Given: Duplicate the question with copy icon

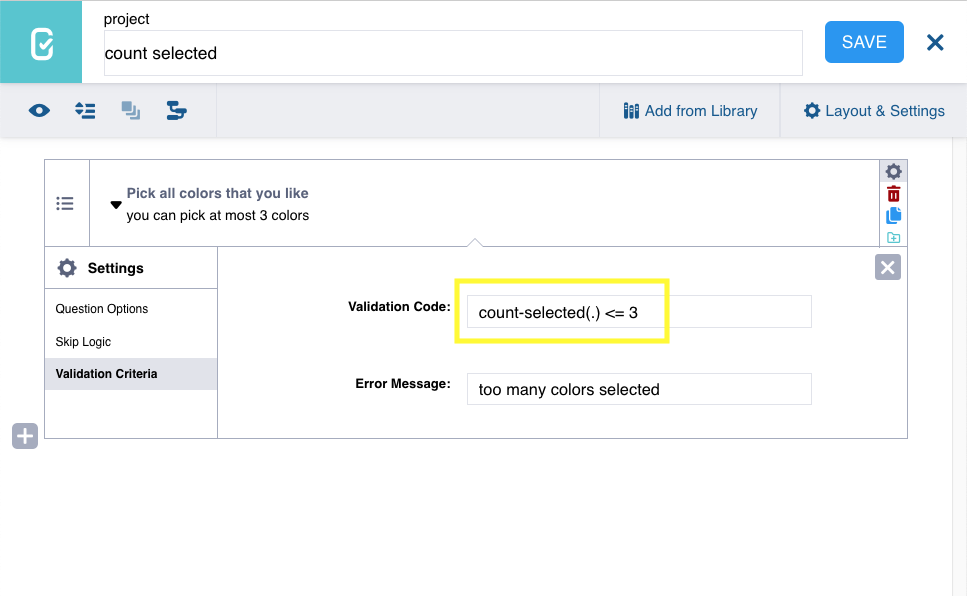Looking at the screenshot, I should (893, 215).
